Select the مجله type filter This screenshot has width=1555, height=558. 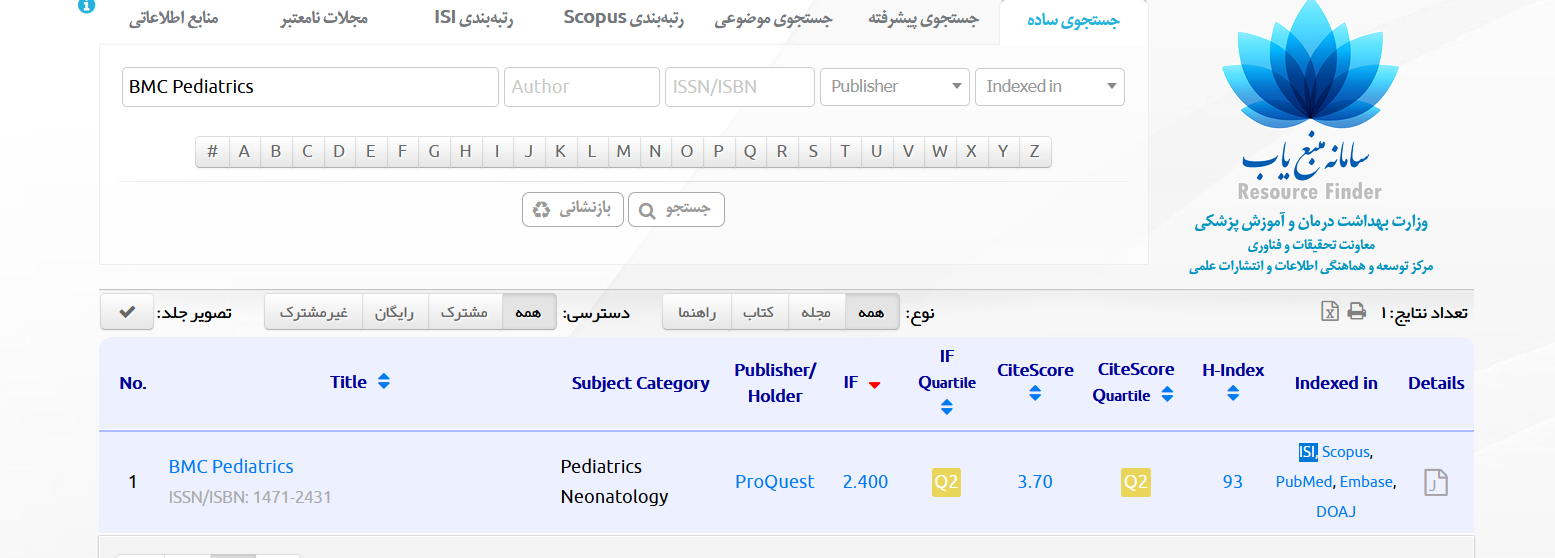click(x=817, y=312)
